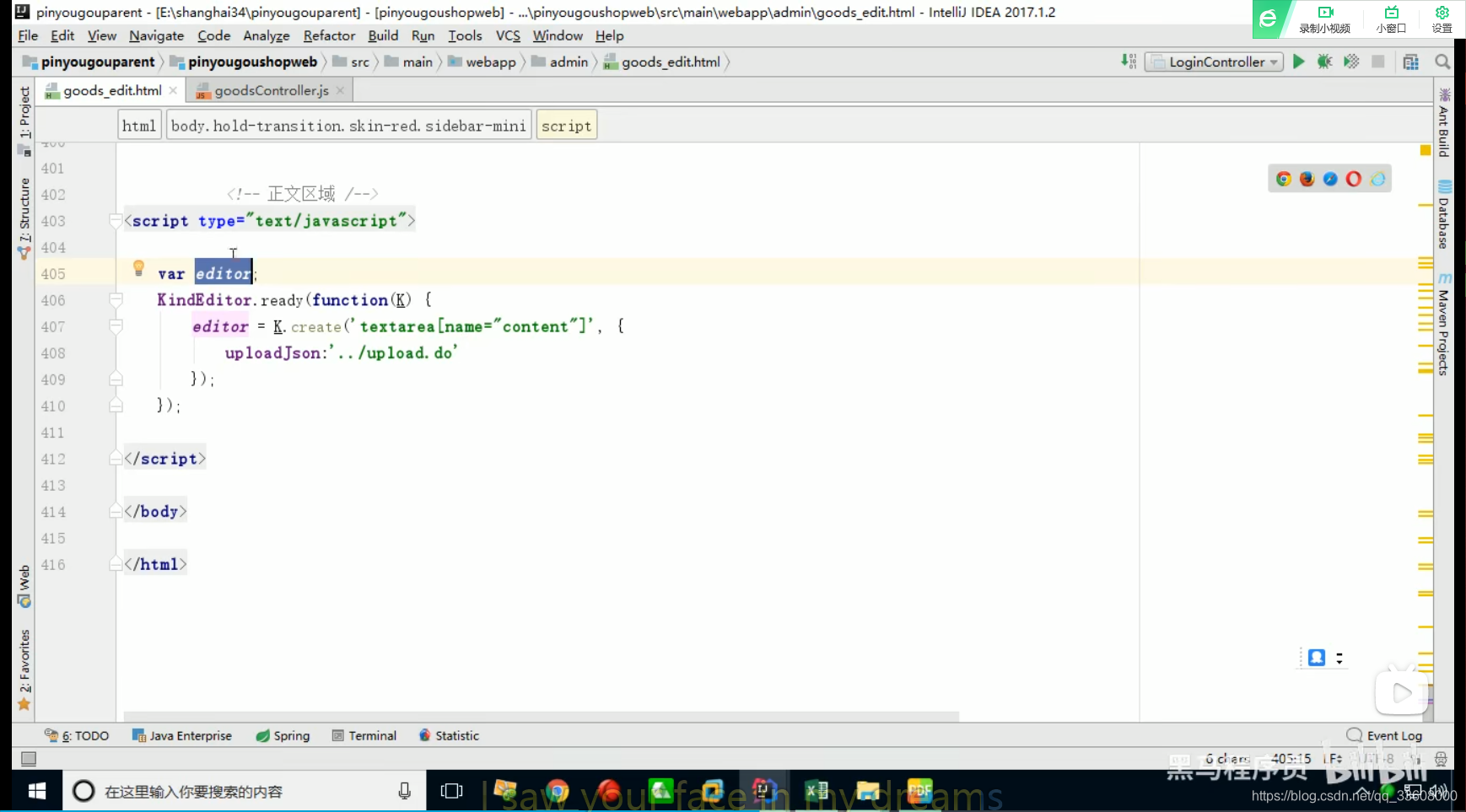Open the Maven Projects tool window
1466x812 pixels.
tap(1444, 325)
